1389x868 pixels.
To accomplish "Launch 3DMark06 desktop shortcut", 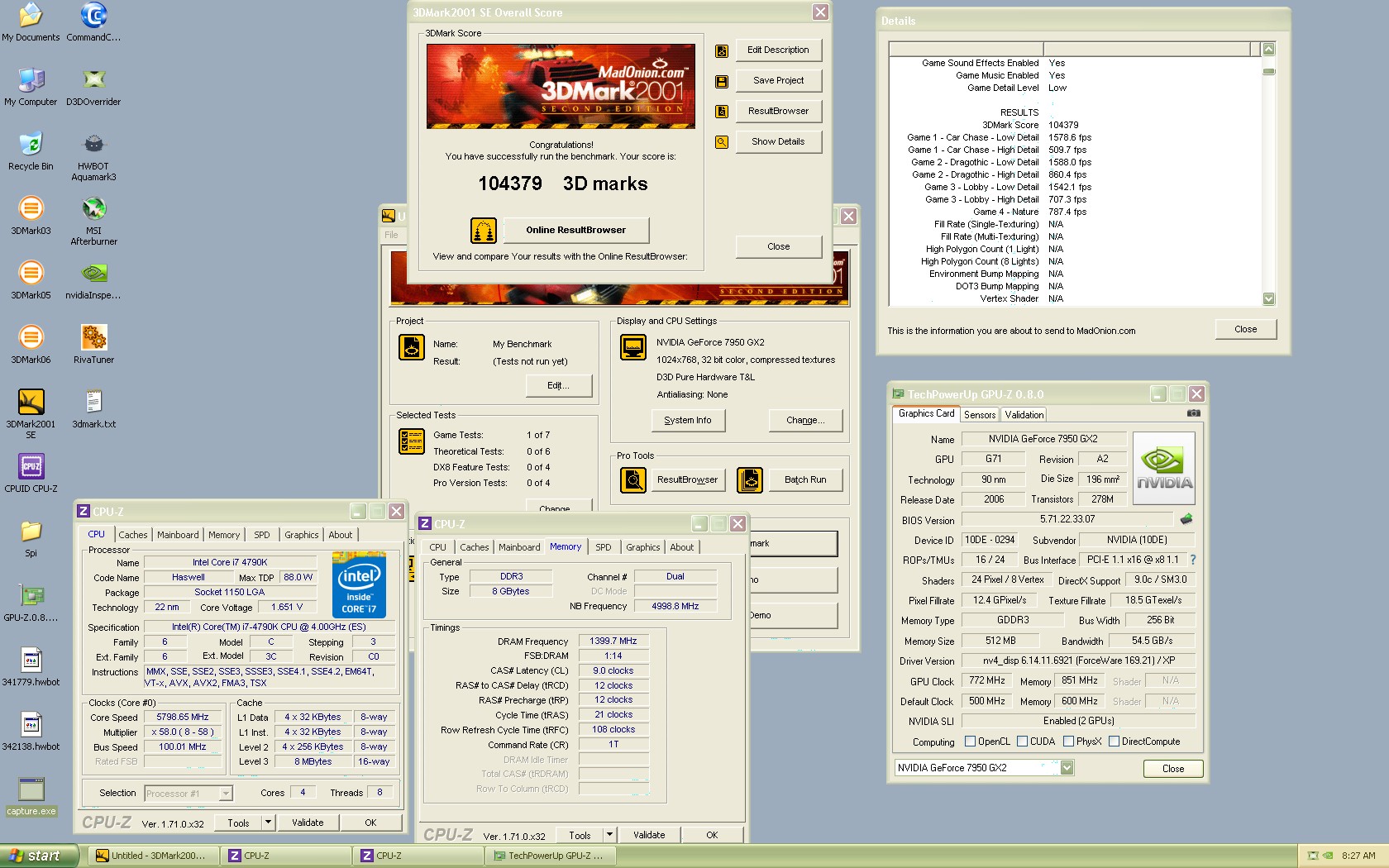I will click(x=31, y=345).
